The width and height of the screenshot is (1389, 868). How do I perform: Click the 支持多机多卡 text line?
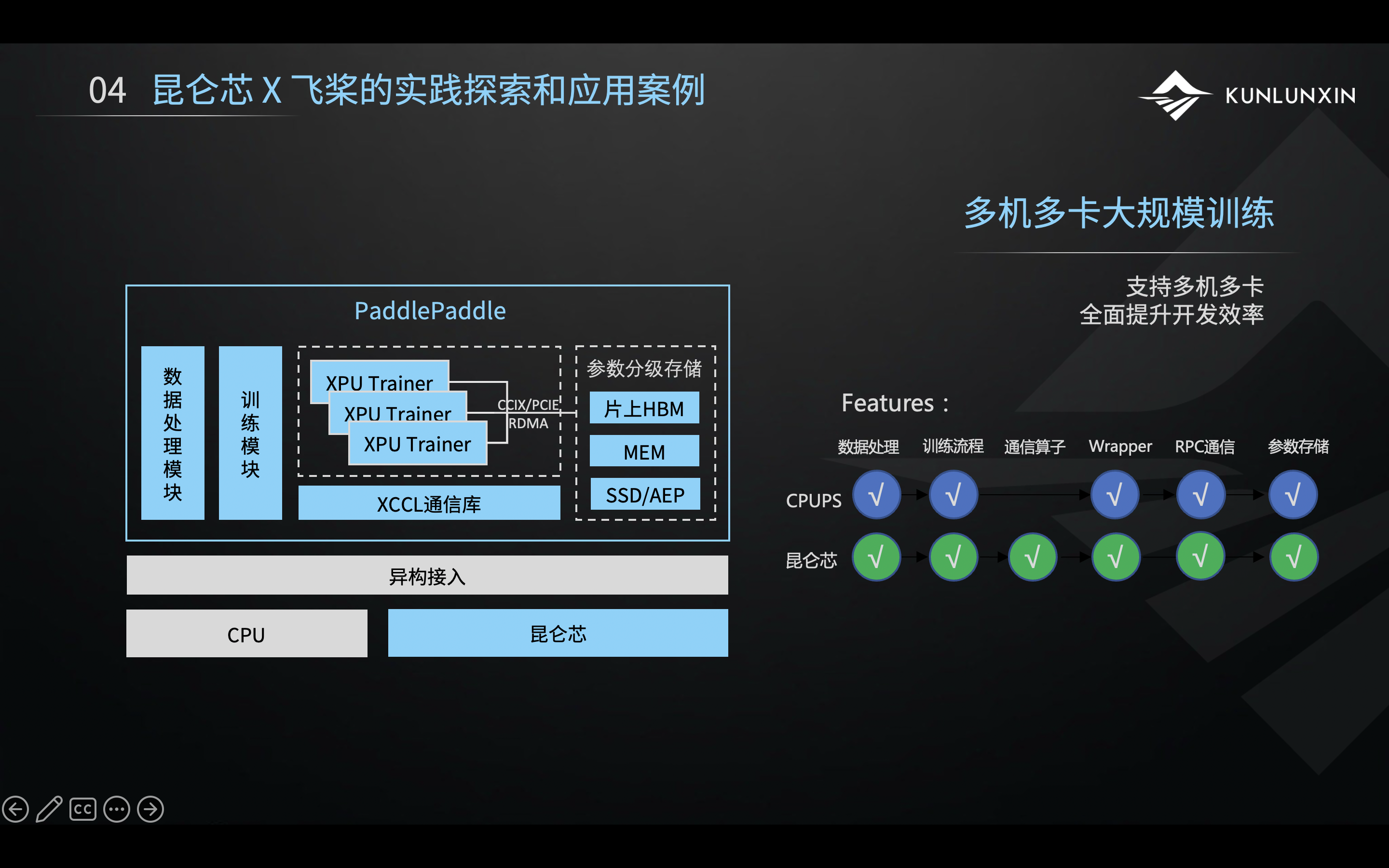[1195, 286]
